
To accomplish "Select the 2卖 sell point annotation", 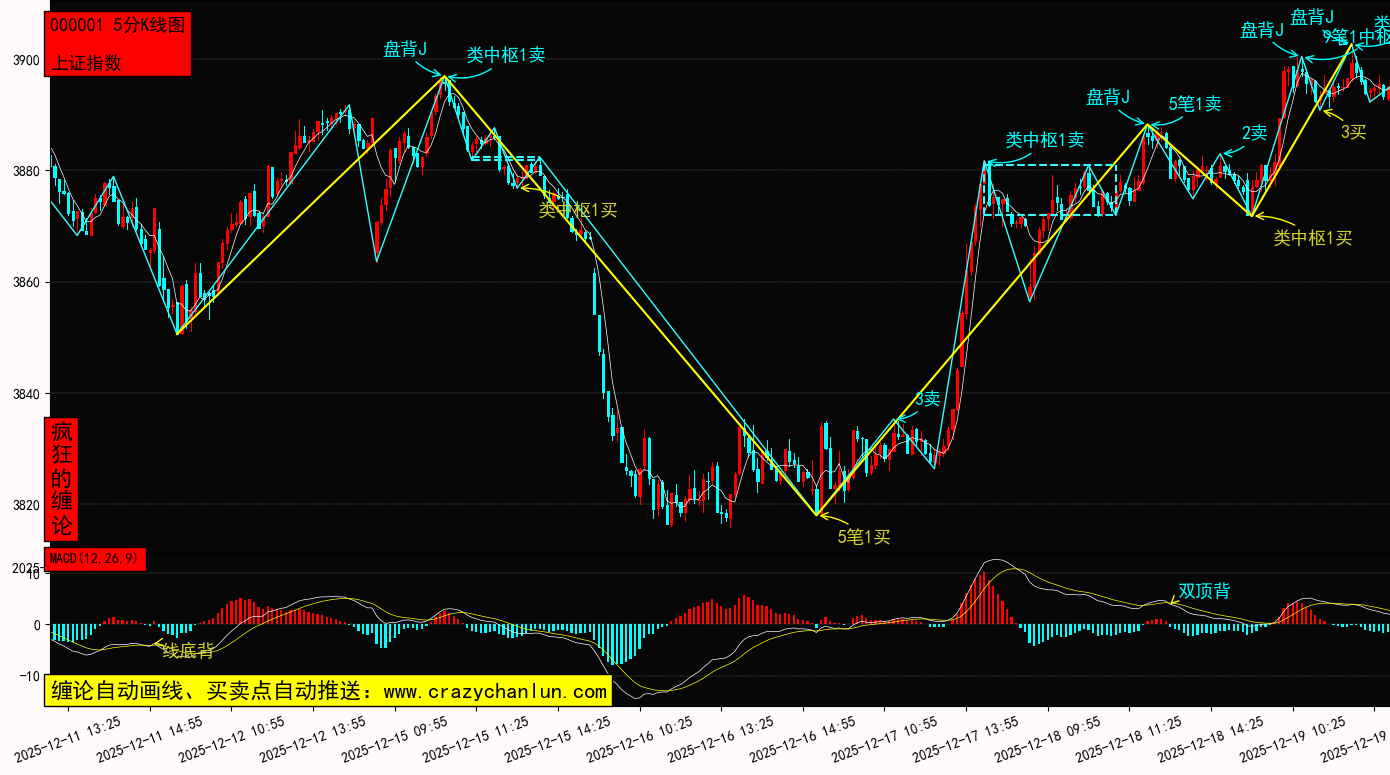I will pos(1254,132).
